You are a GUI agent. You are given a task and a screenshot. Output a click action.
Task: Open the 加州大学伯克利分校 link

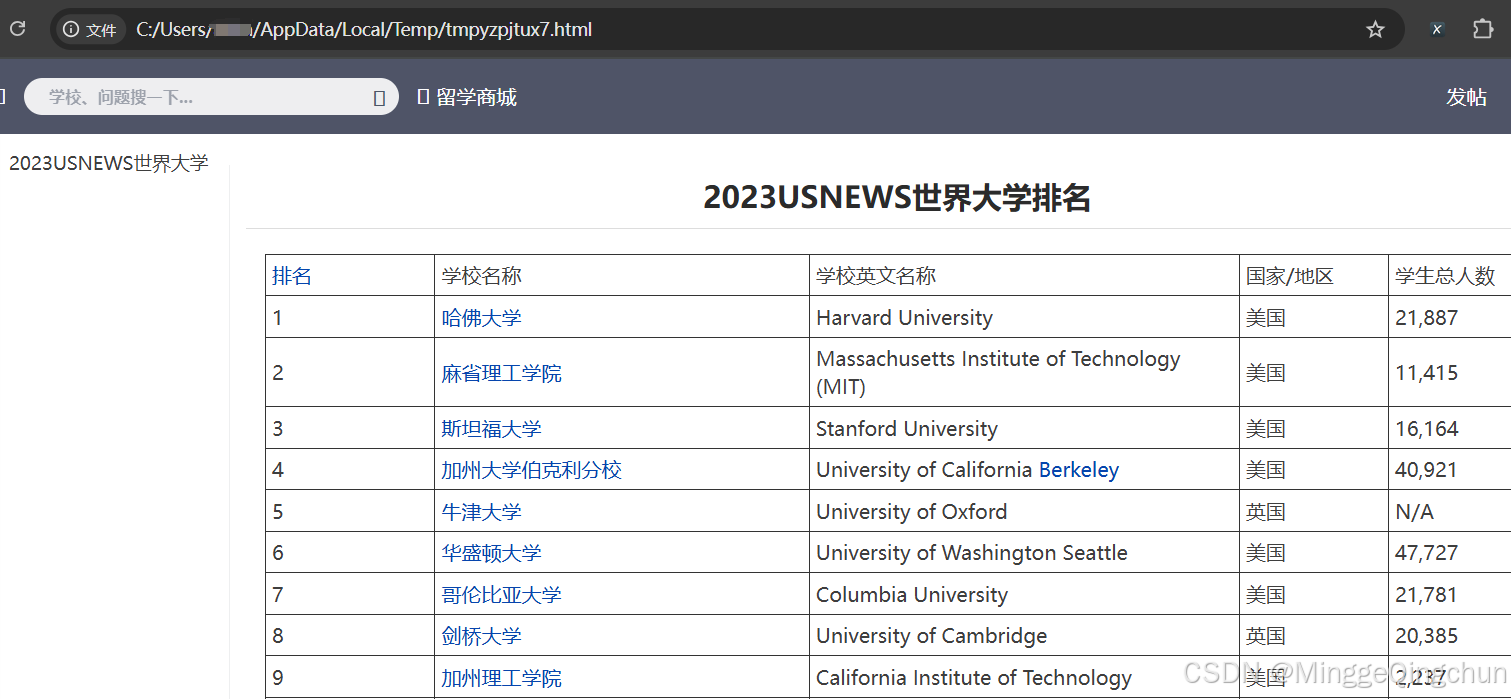coord(532,470)
